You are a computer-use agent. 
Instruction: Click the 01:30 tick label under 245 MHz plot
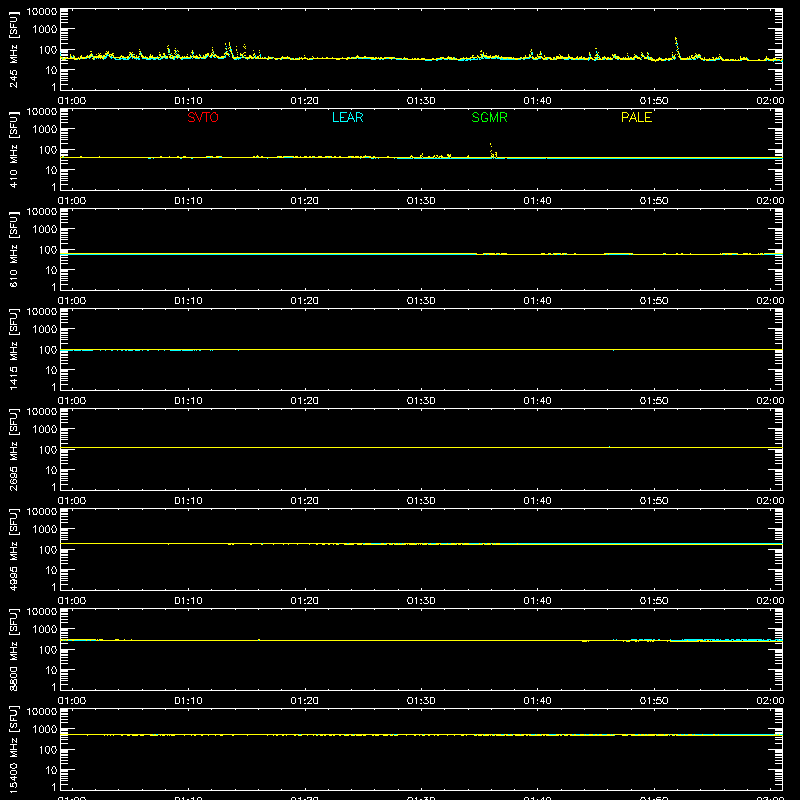pyautogui.click(x=421, y=101)
